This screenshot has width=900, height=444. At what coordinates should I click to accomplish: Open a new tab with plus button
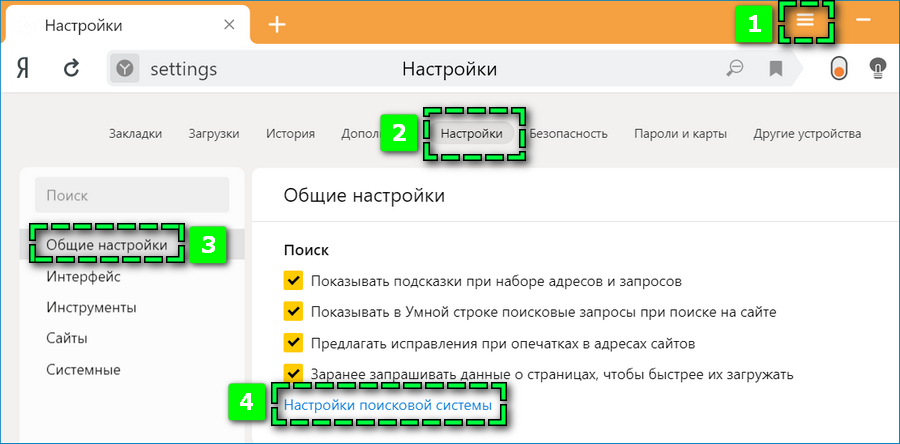[x=277, y=24]
